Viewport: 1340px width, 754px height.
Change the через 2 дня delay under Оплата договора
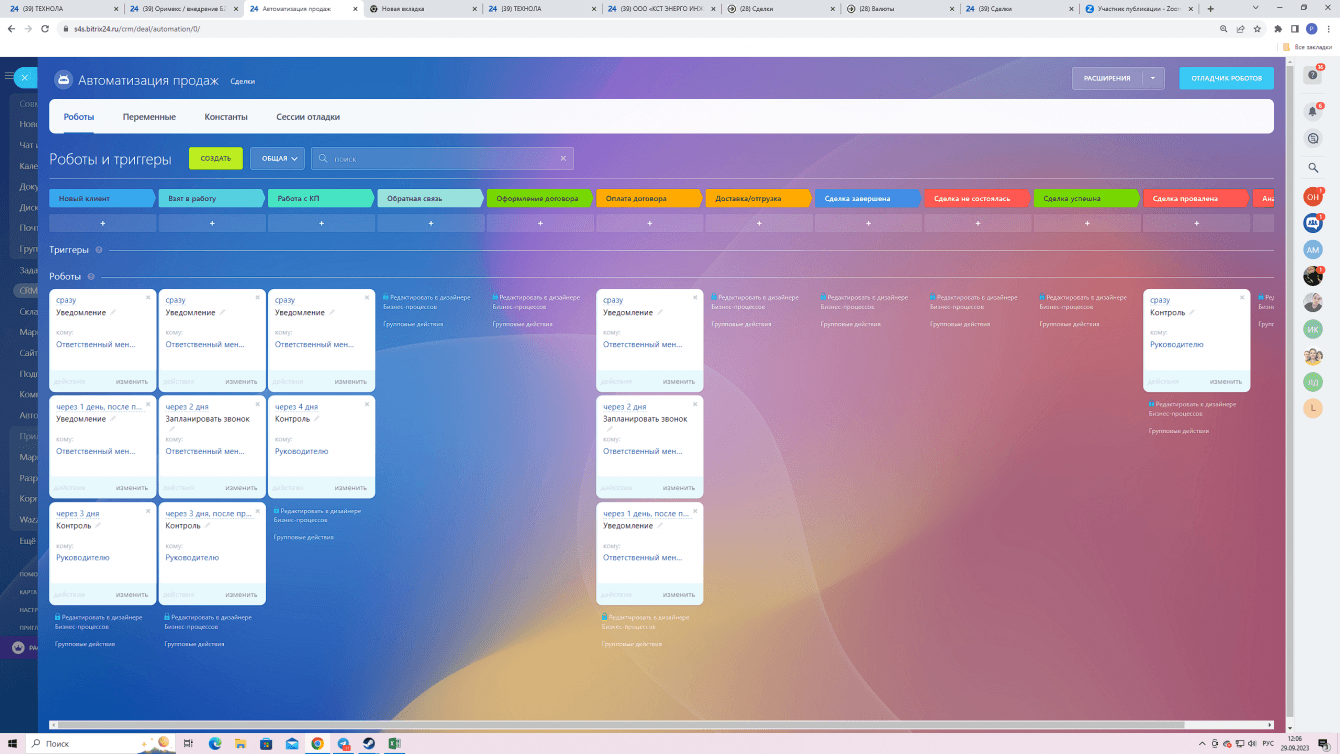coord(625,407)
